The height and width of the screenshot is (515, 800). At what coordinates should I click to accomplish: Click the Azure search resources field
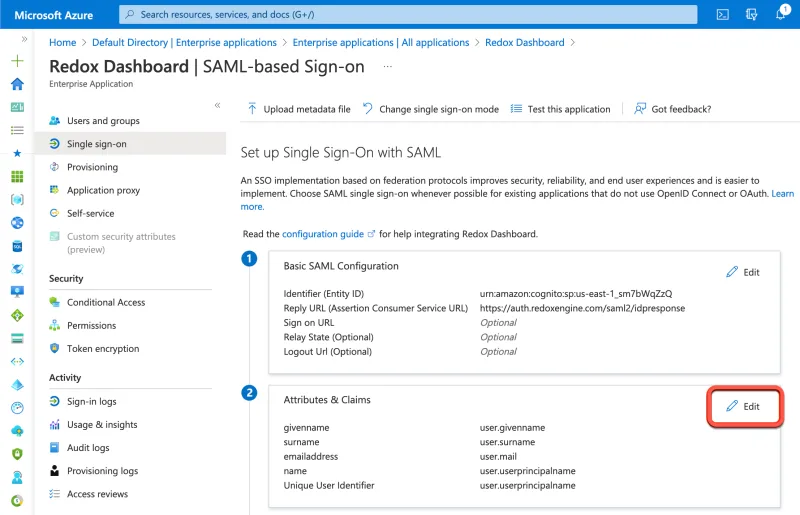coord(408,14)
